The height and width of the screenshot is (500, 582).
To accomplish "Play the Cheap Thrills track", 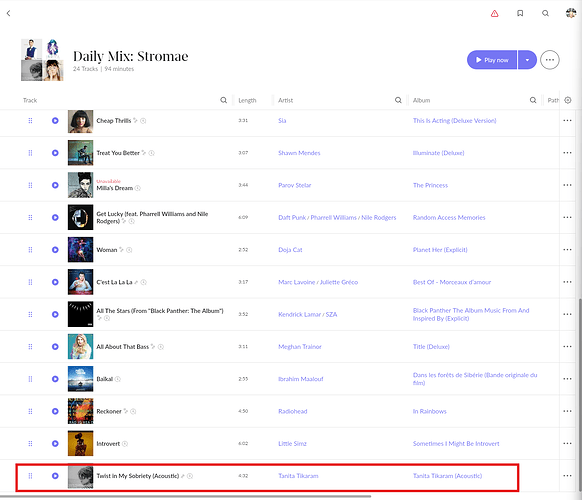I will [55, 121].
